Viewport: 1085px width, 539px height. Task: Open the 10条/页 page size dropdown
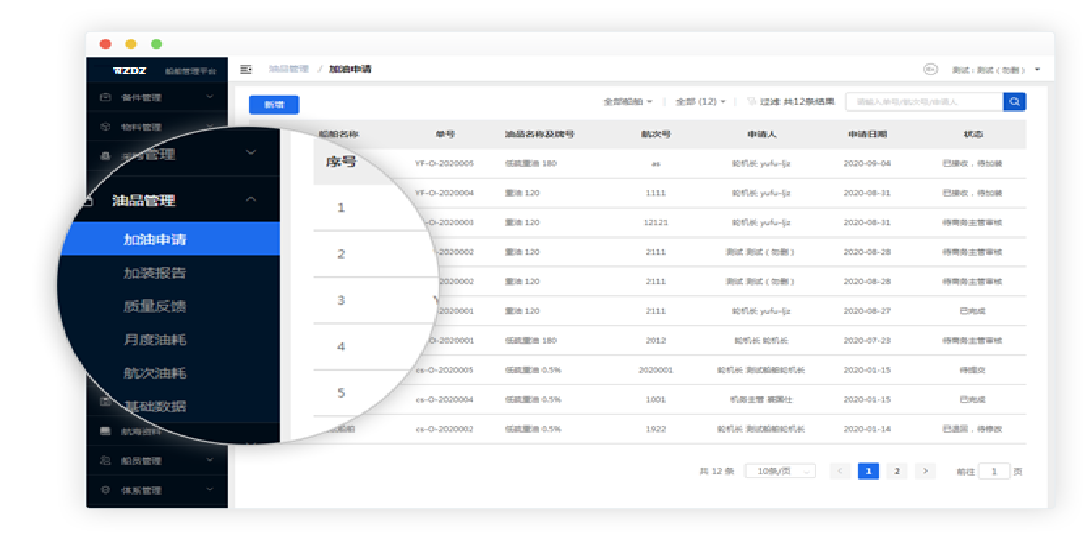pyautogui.click(x=780, y=471)
